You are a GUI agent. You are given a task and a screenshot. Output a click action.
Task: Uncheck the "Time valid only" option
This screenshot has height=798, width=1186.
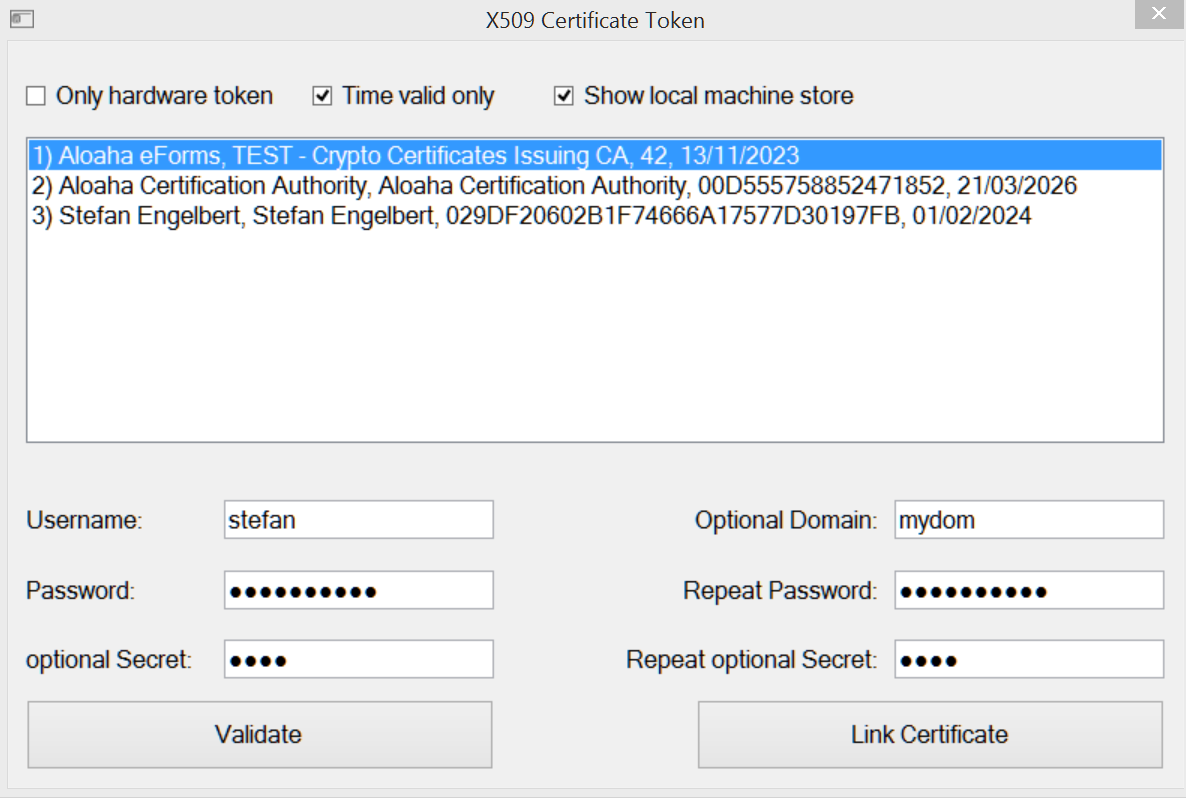pos(322,95)
